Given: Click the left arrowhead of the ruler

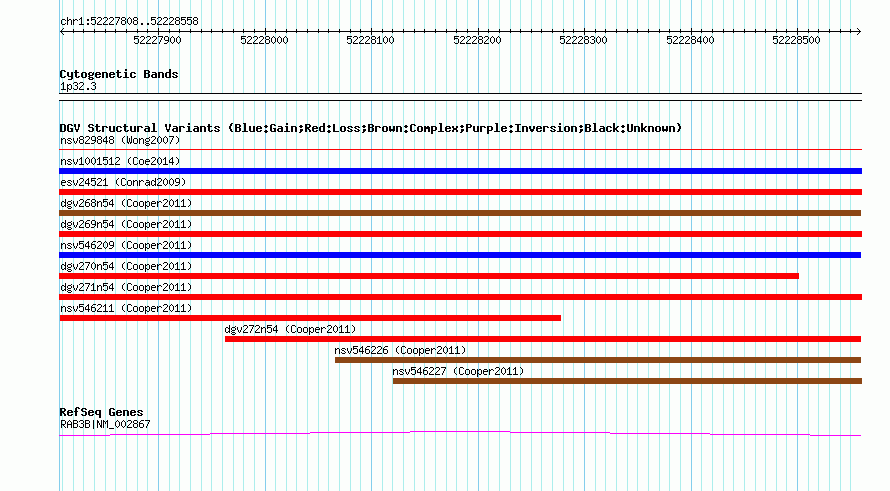Looking at the screenshot, I should (62, 32).
